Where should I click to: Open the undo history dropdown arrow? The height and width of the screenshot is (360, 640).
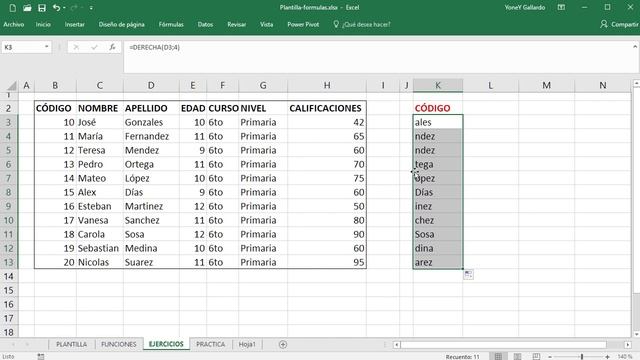[64, 8]
